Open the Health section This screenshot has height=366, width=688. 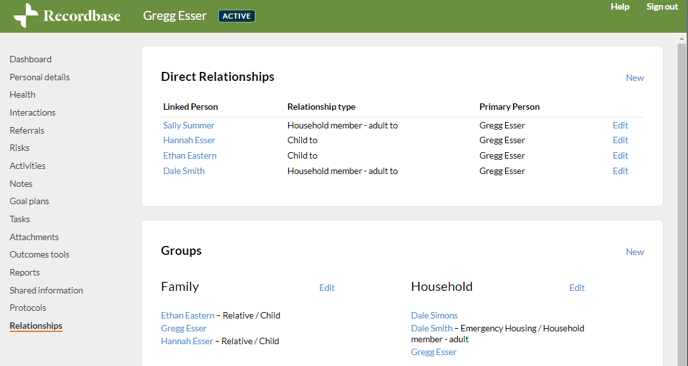coord(22,95)
